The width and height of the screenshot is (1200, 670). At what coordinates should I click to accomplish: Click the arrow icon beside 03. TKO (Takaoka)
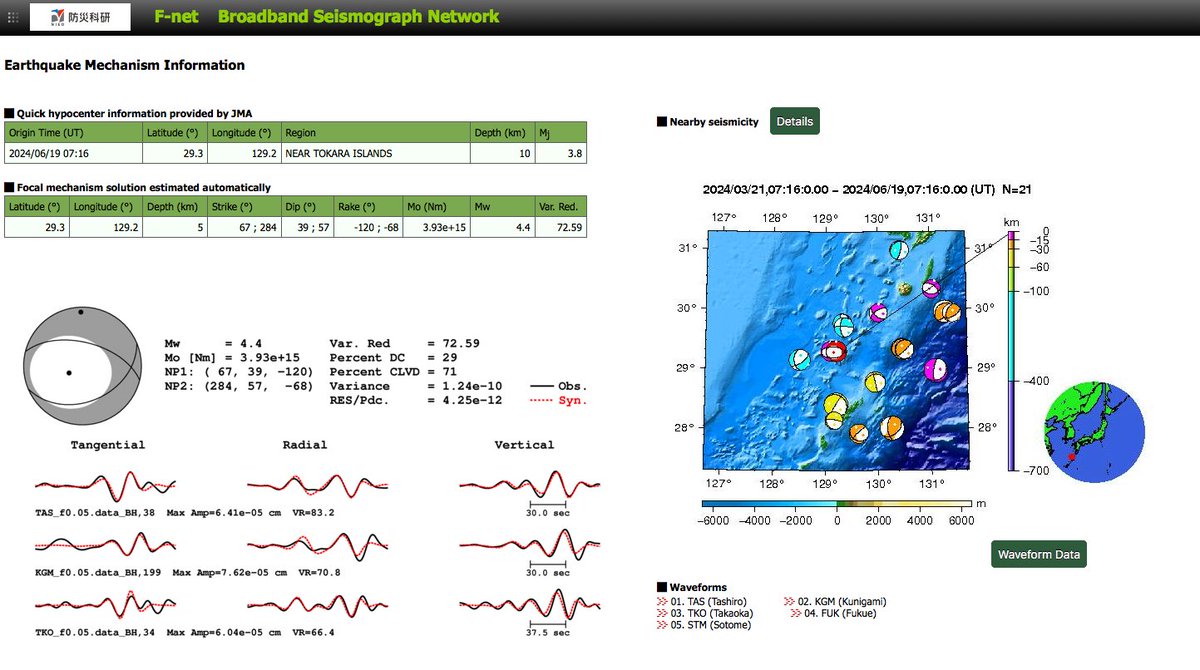click(662, 613)
